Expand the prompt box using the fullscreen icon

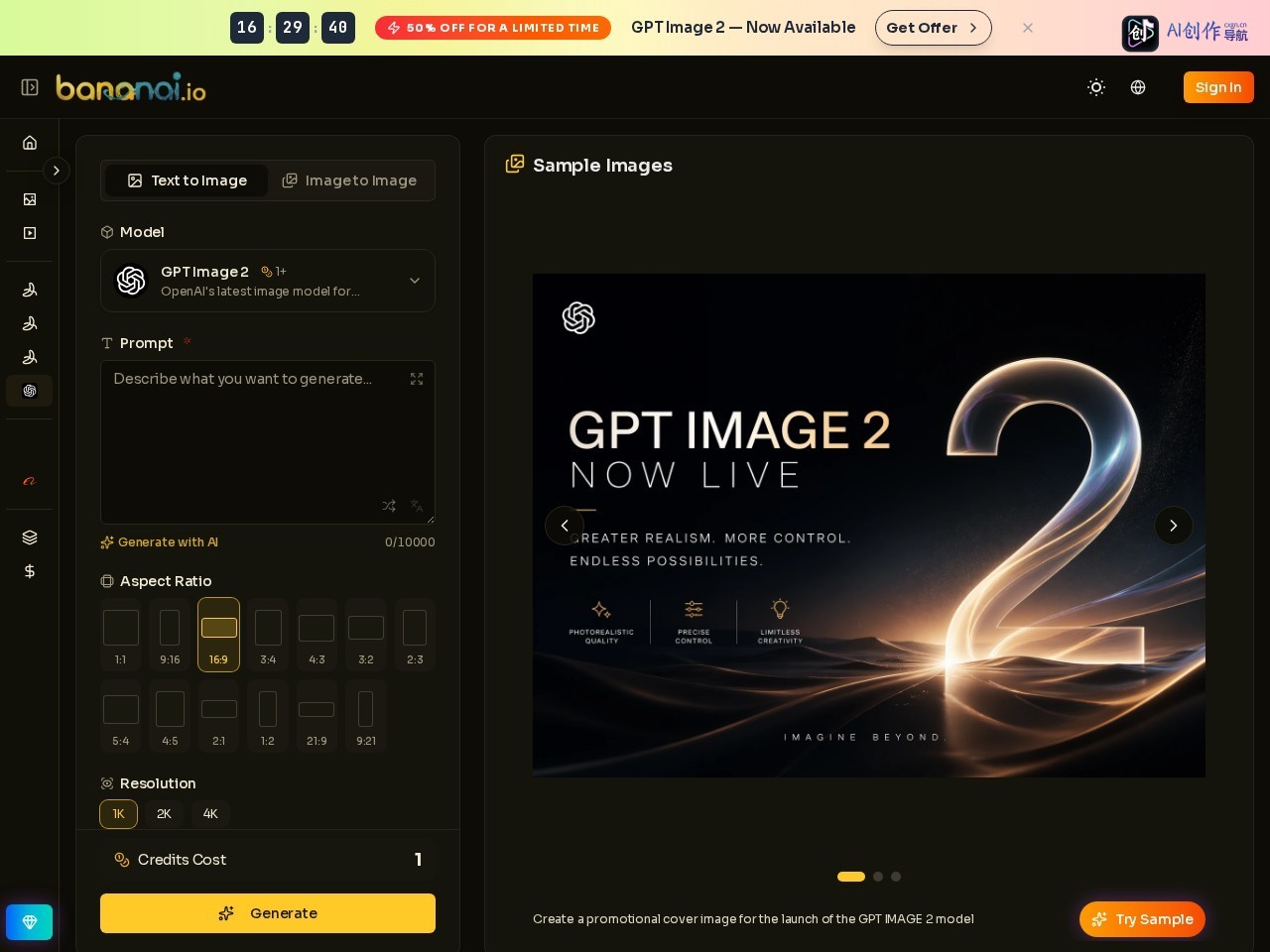click(417, 379)
